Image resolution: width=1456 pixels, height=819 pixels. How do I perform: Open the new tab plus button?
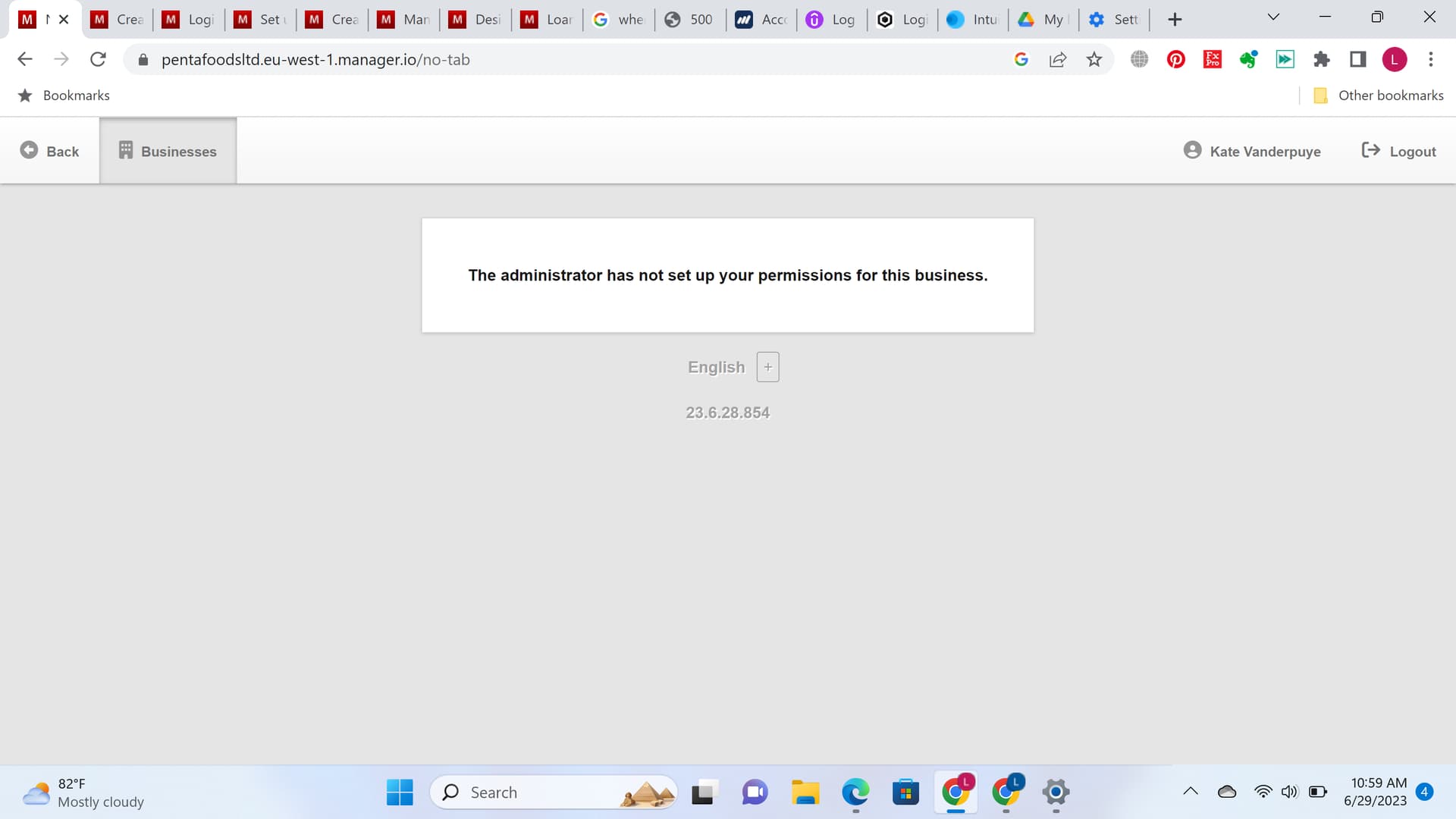1175,20
